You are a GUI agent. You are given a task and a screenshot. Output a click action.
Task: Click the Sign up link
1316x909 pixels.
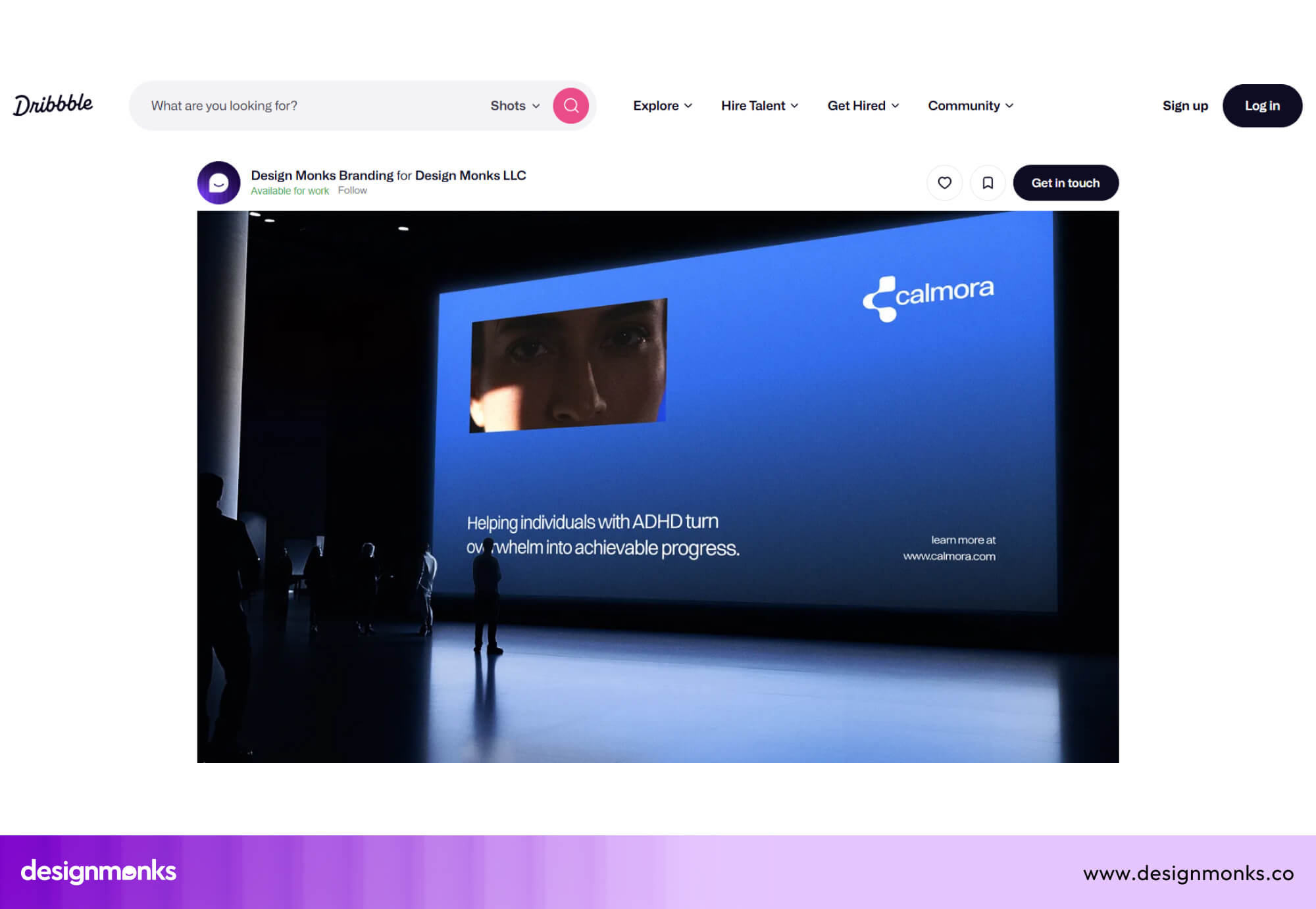[x=1185, y=106]
